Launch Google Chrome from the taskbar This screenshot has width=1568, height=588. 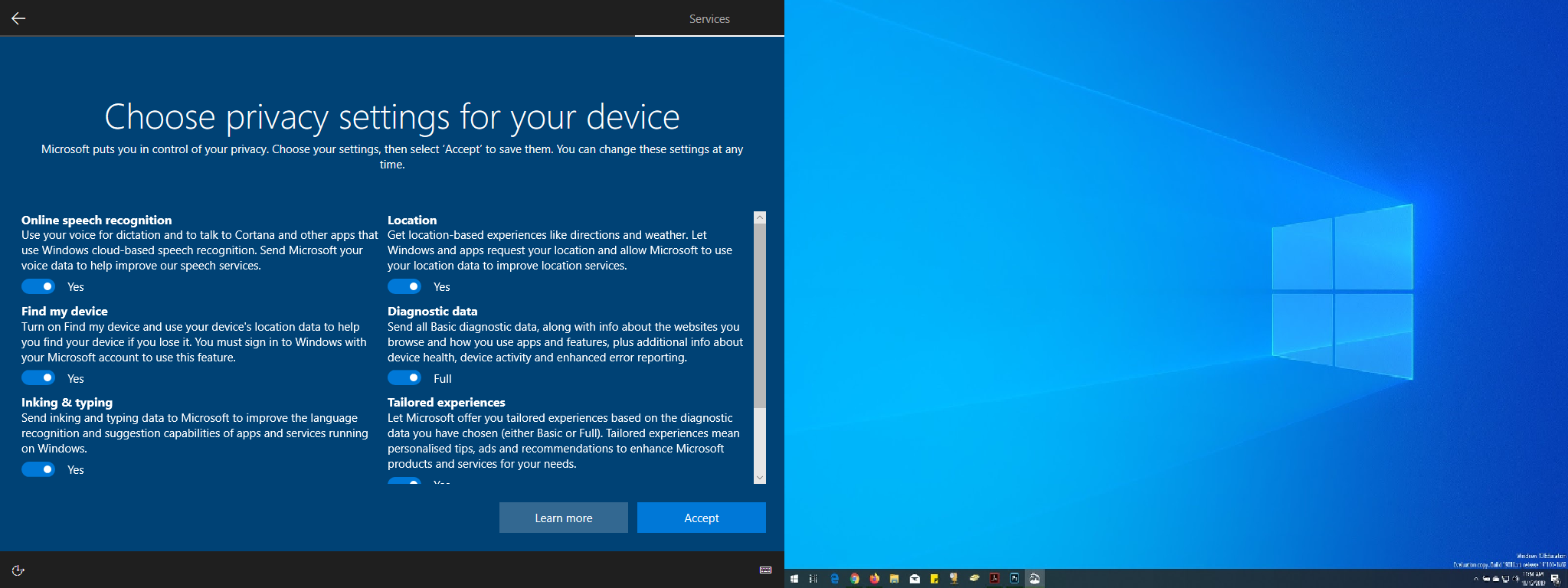854,579
